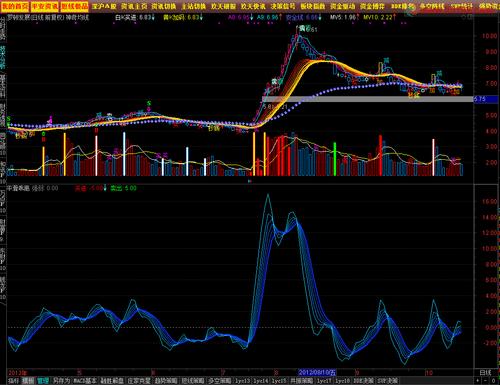Switch to the MACD基本 indicator tab

[85, 381]
